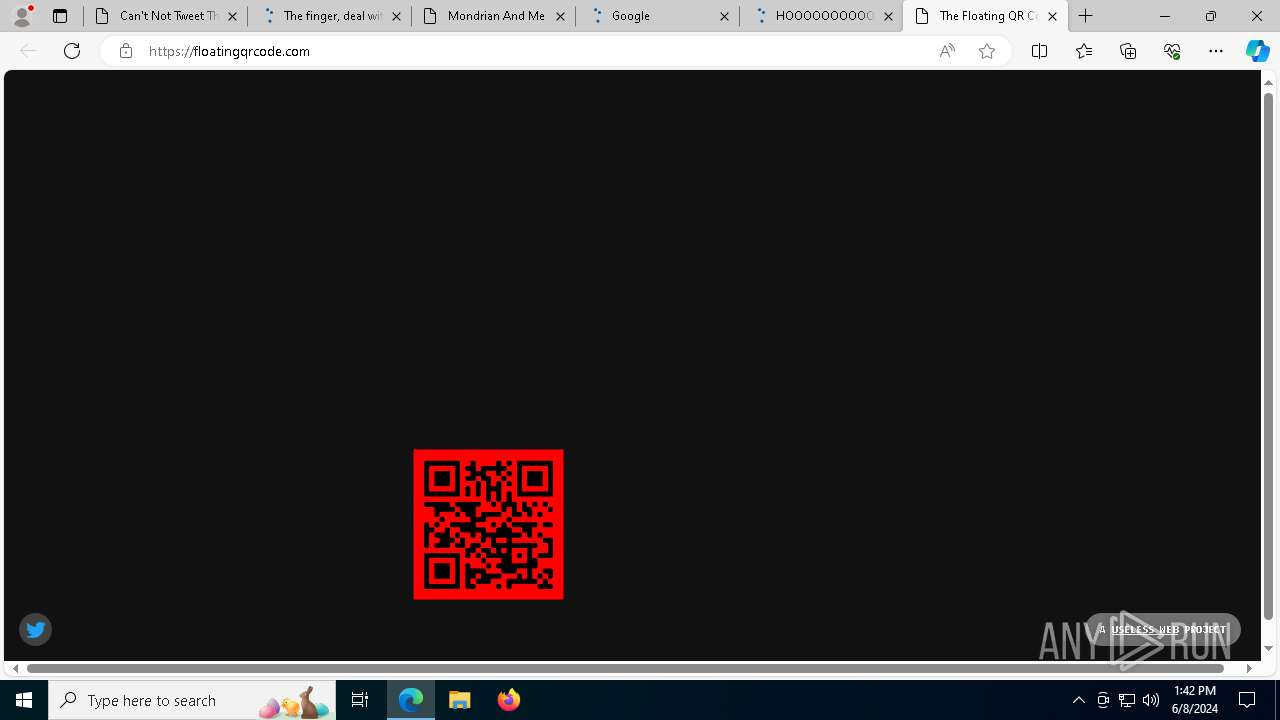Close the HOOOOOOOOO tab
This screenshot has height=720, width=1280.
point(888,16)
